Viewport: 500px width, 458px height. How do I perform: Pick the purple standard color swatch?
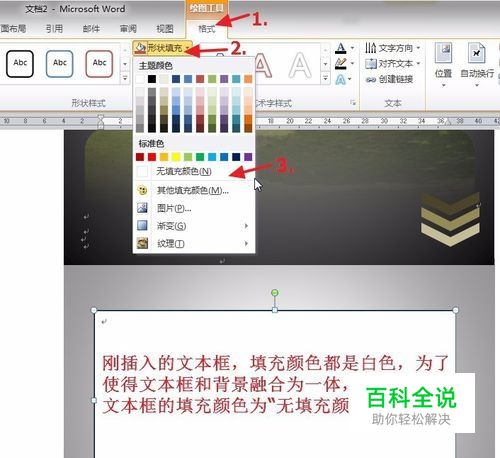(248, 157)
